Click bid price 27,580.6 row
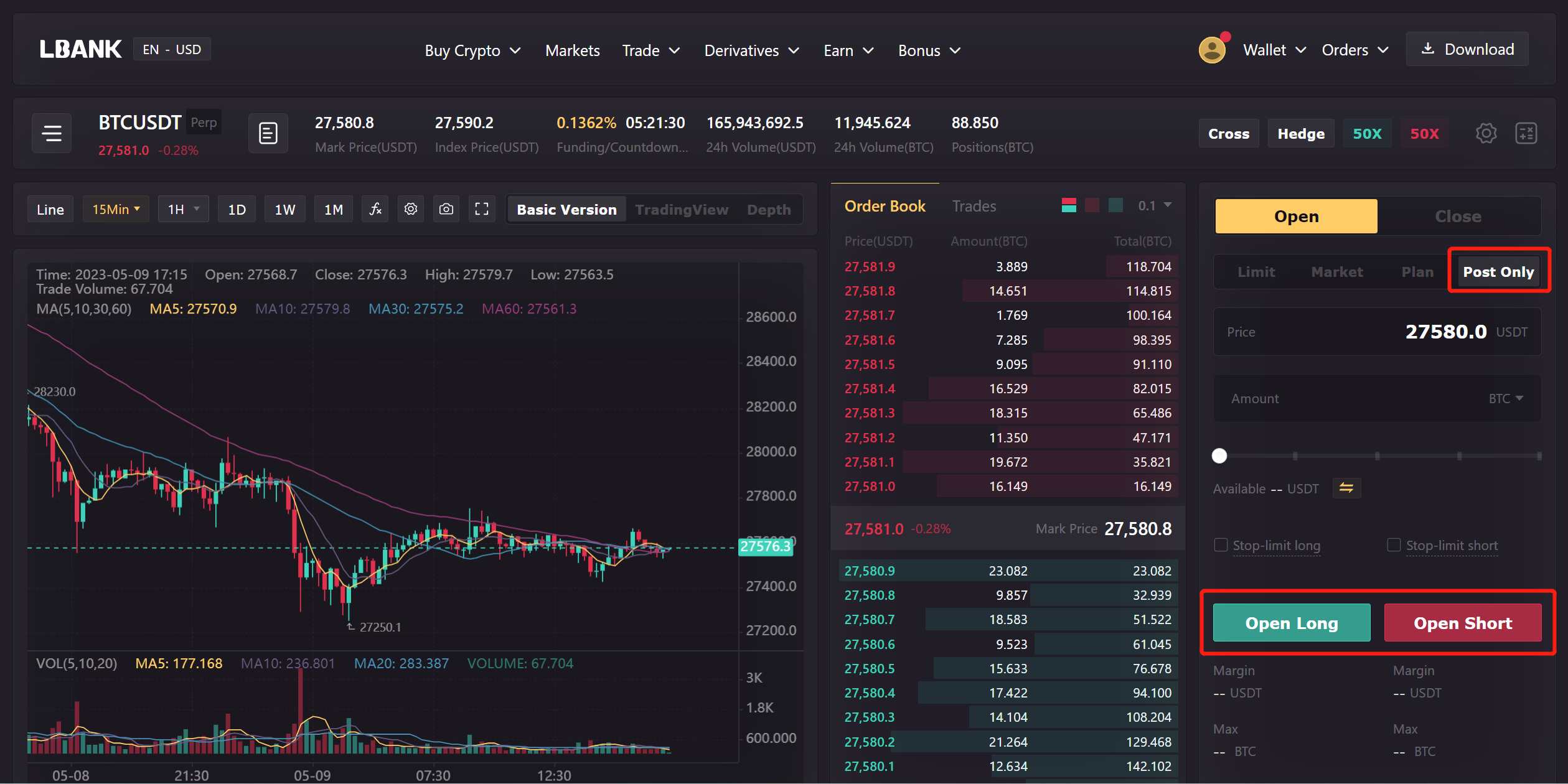 pos(1008,644)
